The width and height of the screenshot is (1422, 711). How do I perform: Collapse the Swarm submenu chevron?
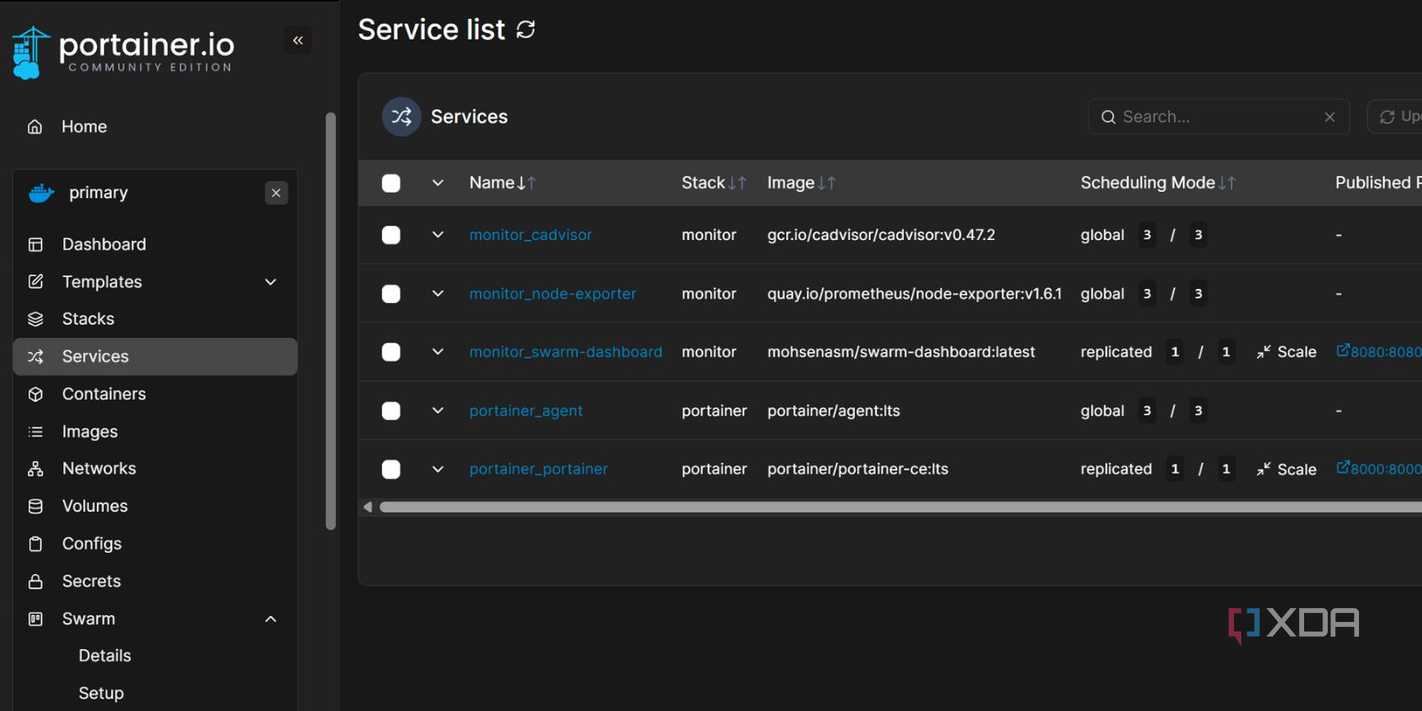tap(271, 619)
